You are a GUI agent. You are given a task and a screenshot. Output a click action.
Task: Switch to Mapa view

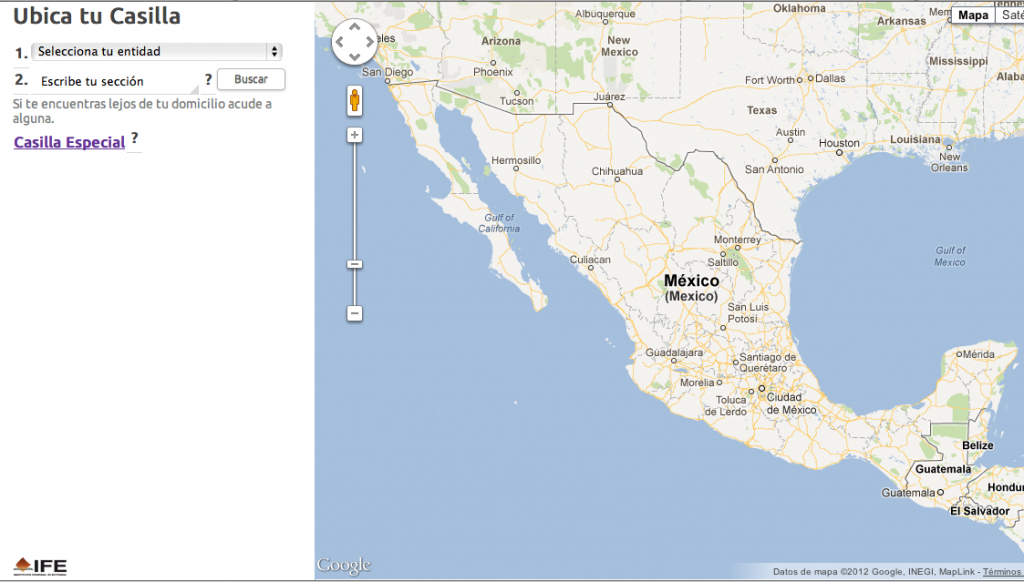pos(972,15)
